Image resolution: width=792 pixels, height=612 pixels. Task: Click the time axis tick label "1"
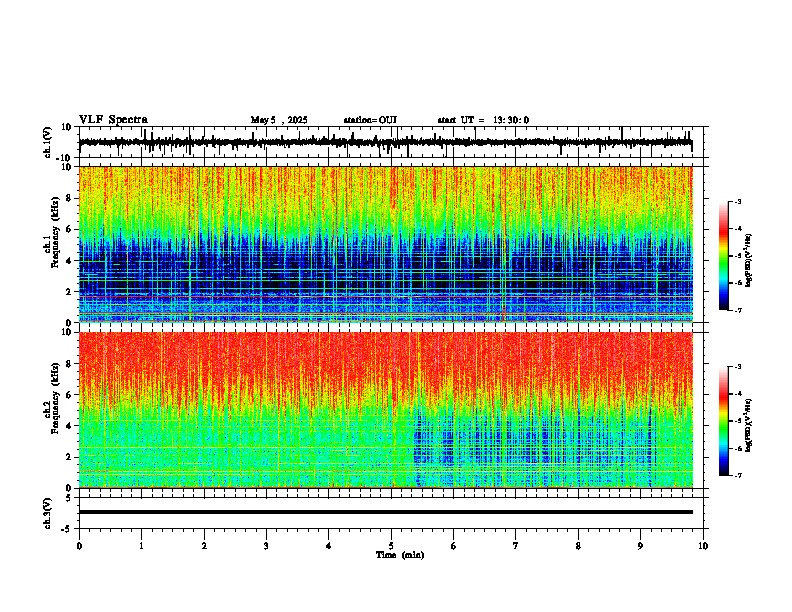pos(141,546)
